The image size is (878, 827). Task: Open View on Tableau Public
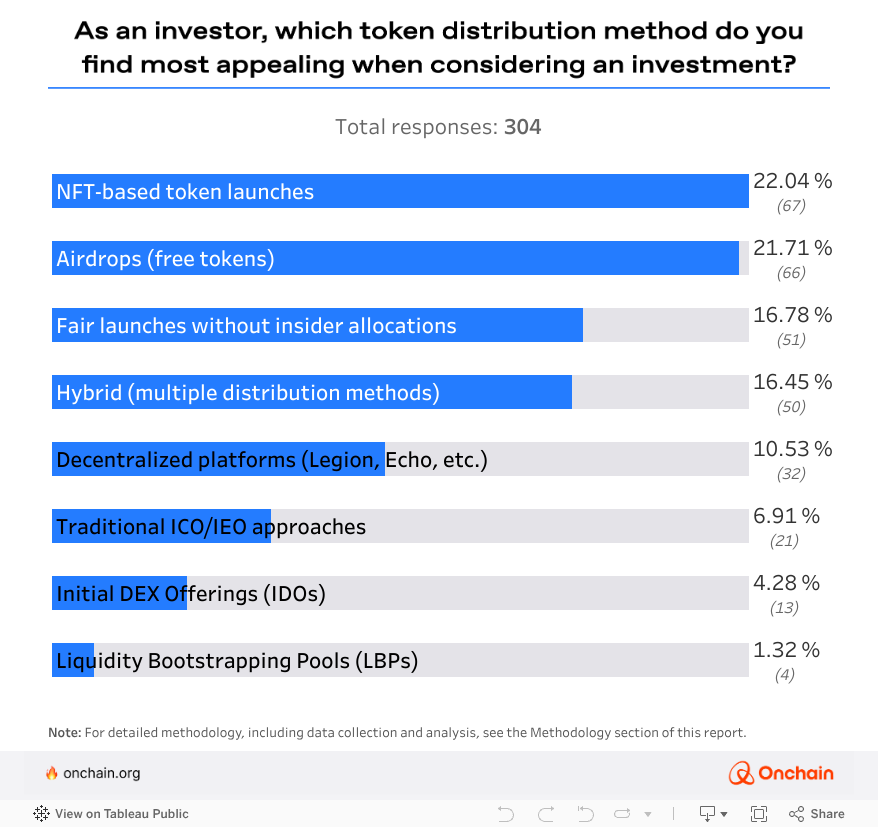[x=122, y=814]
